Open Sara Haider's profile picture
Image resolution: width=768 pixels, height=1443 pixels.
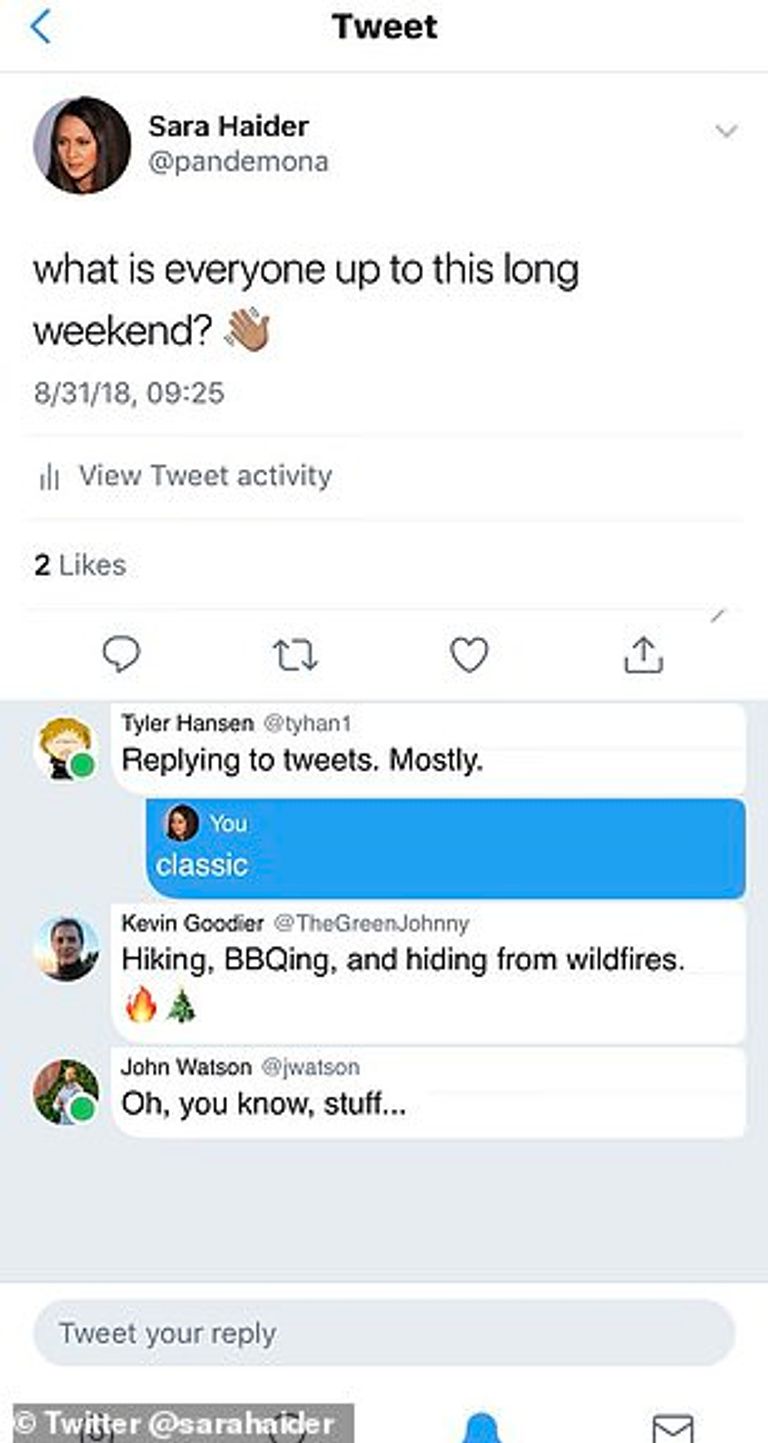click(82, 145)
